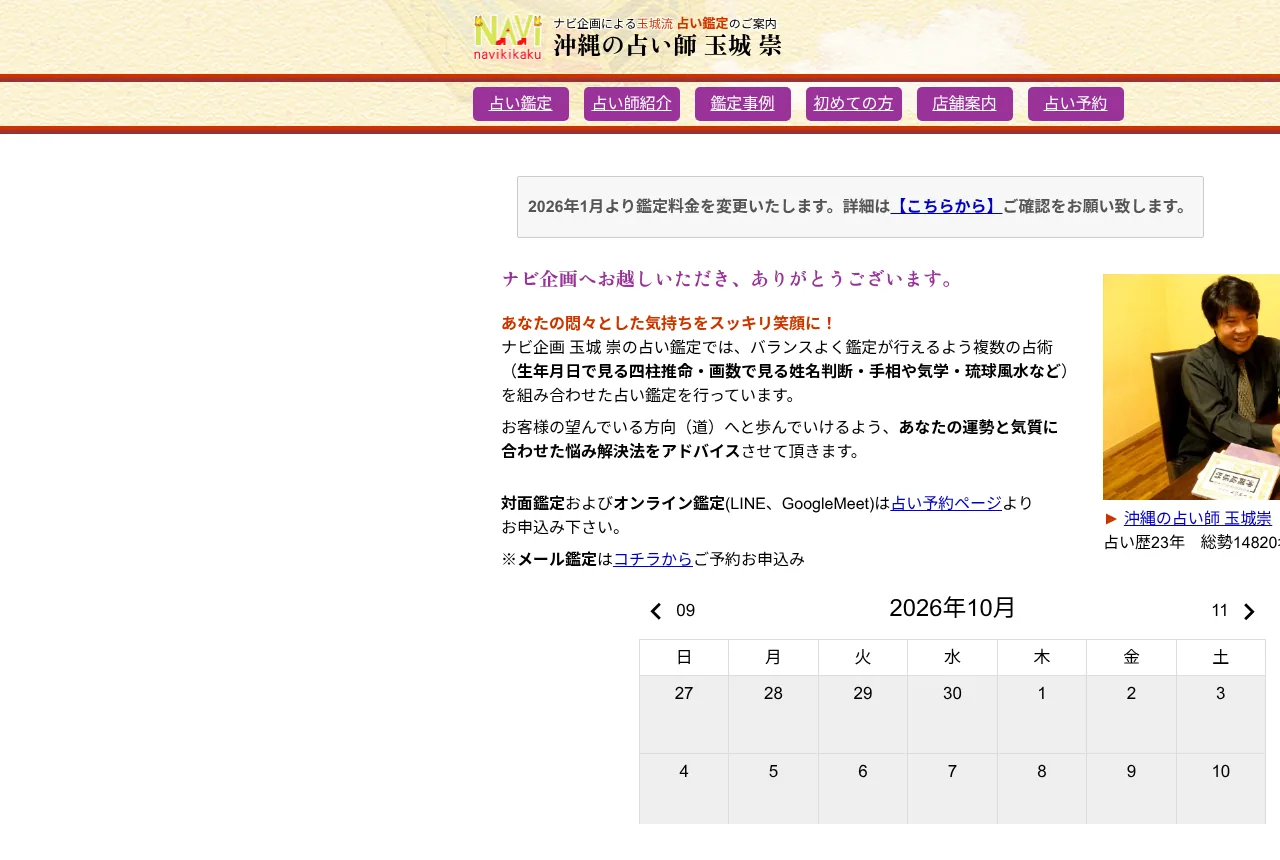
Task: Select calendar date 8
Action: coord(1042,789)
